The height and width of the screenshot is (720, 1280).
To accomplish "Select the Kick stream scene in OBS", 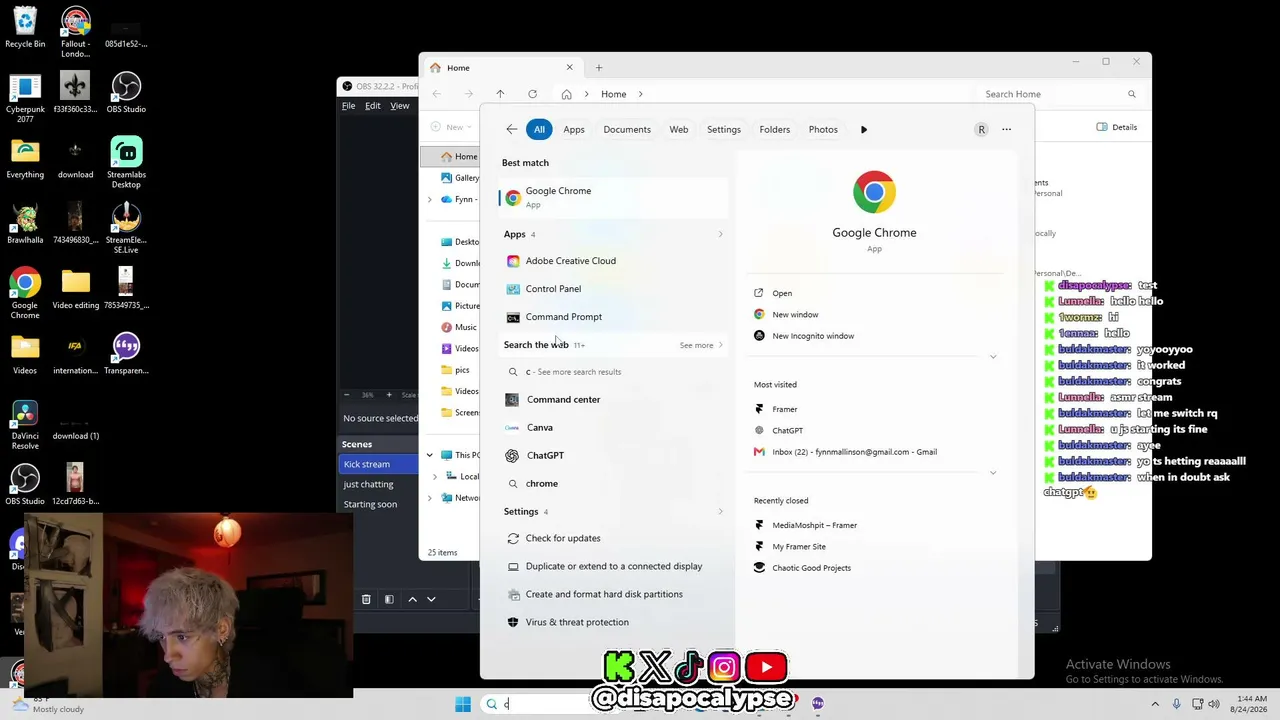I will point(379,464).
